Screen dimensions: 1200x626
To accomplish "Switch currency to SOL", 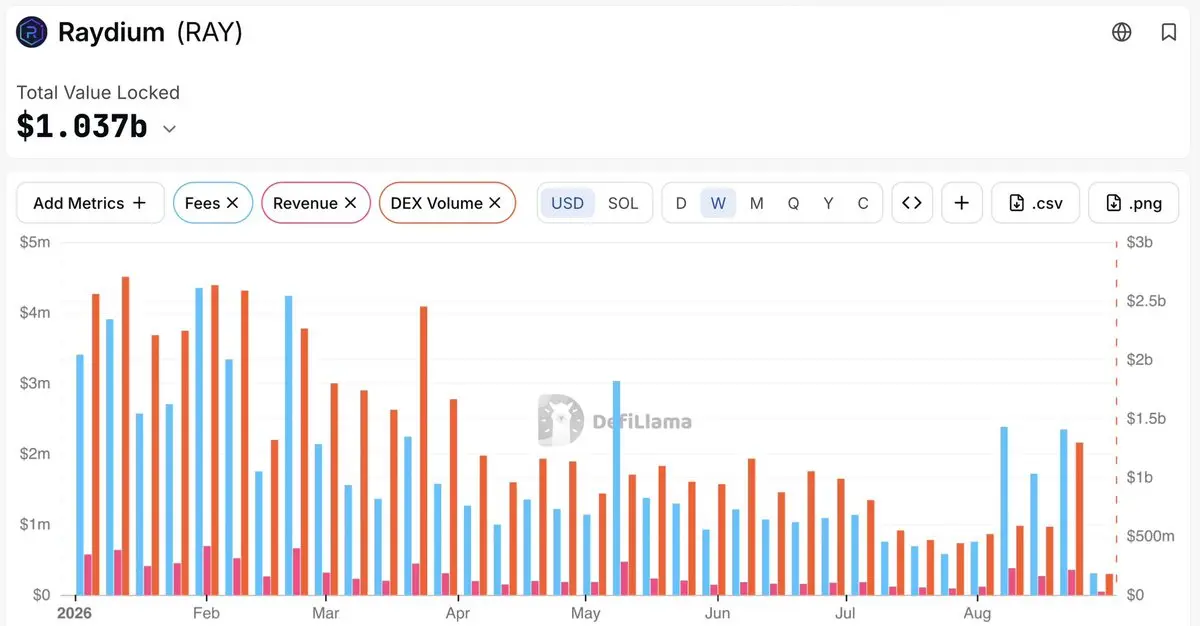I will point(623,203).
